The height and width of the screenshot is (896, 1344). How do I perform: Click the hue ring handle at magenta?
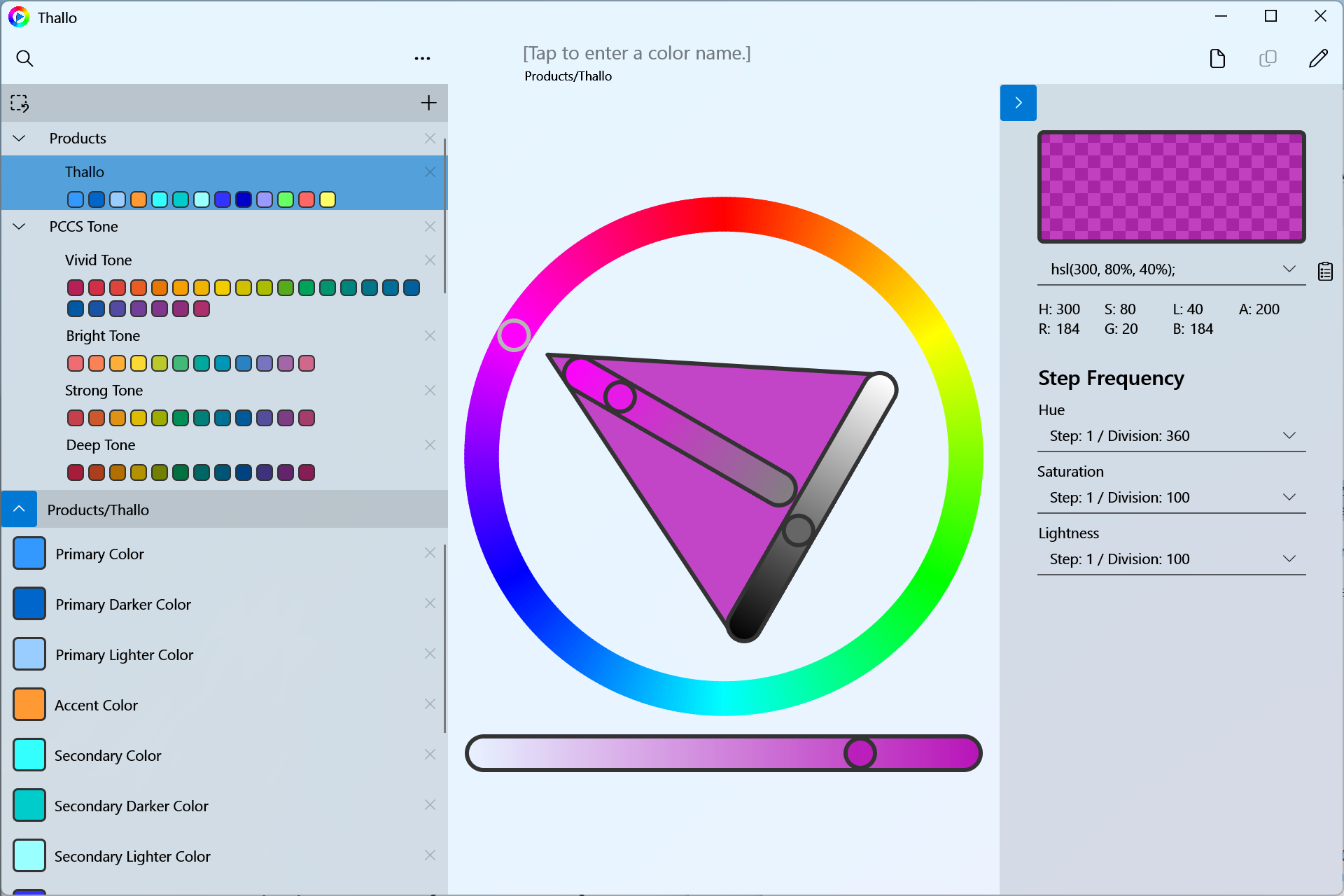point(514,335)
